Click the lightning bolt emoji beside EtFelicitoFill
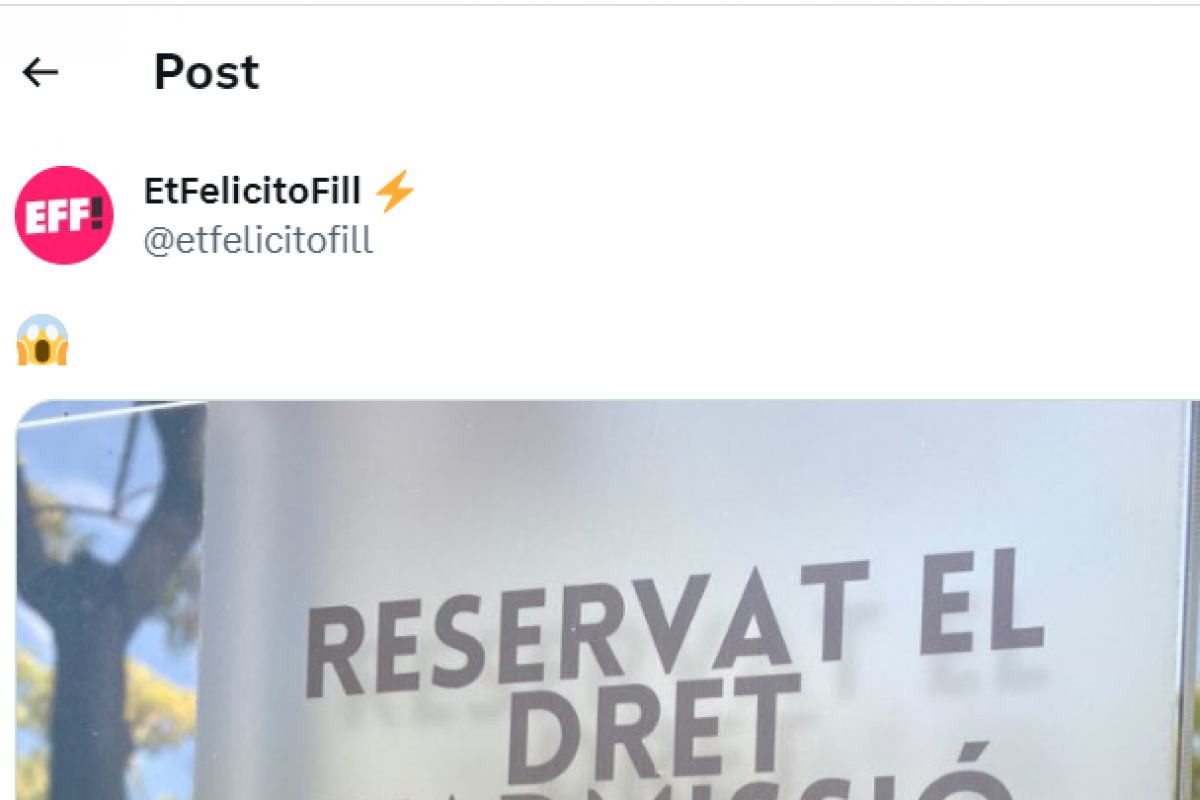Viewport: 1200px width, 800px height. [395, 190]
